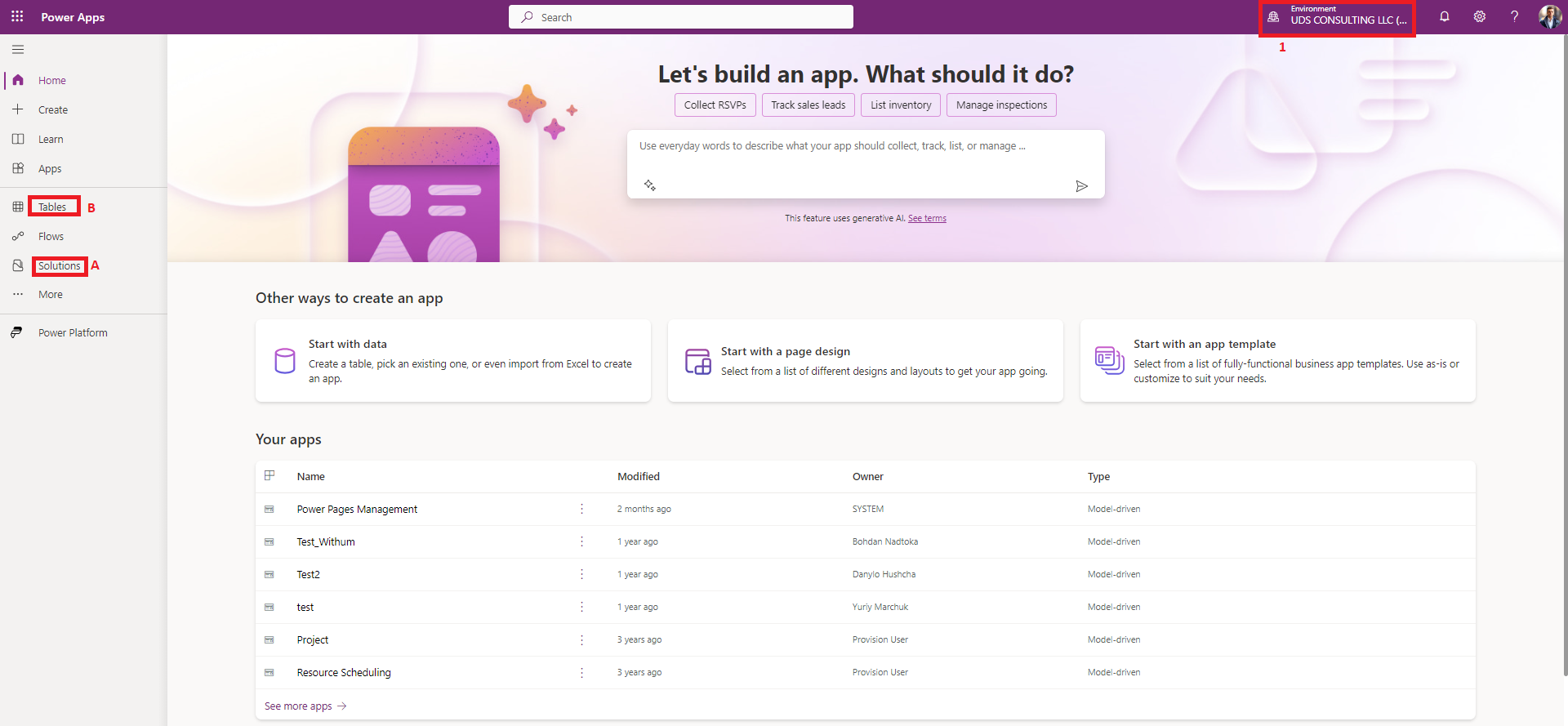Open the Project app row
This screenshot has width=1568, height=726.
click(x=866, y=639)
